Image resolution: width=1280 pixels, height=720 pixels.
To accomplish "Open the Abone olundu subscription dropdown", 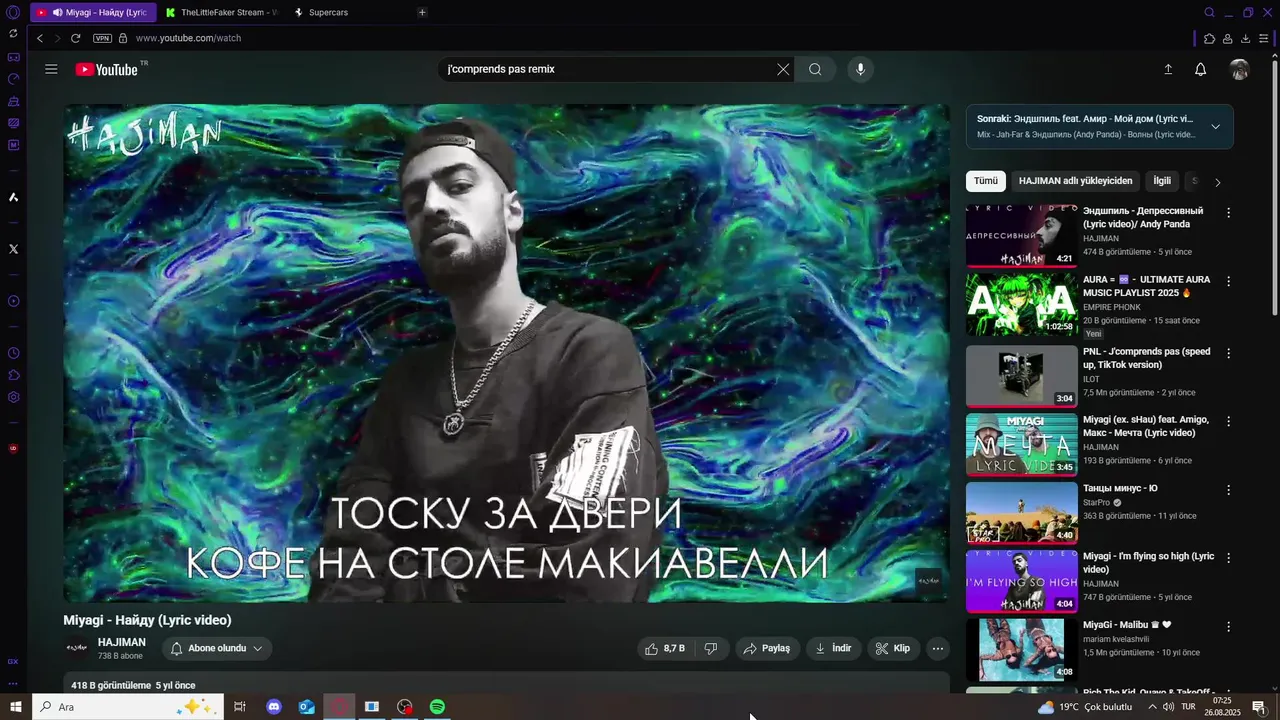I will [x=217, y=648].
